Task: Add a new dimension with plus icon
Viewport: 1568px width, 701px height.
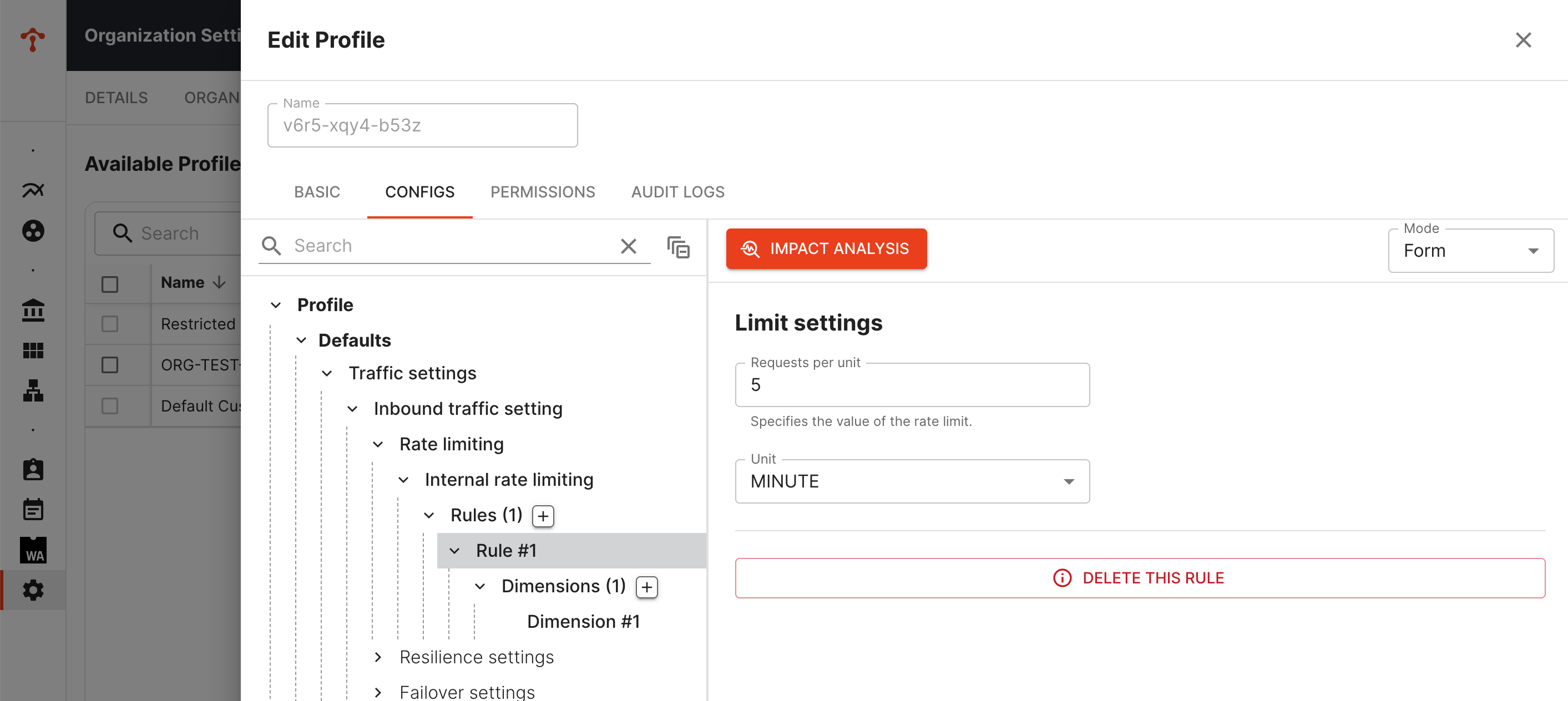Action: (x=646, y=587)
